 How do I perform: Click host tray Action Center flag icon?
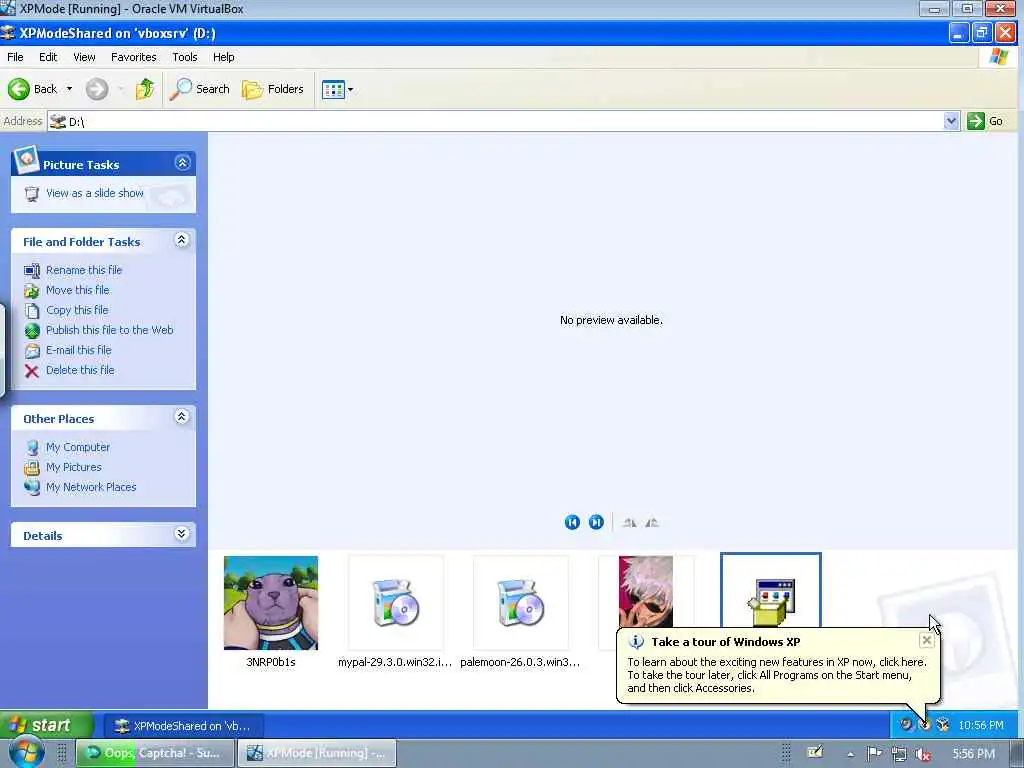(x=874, y=754)
